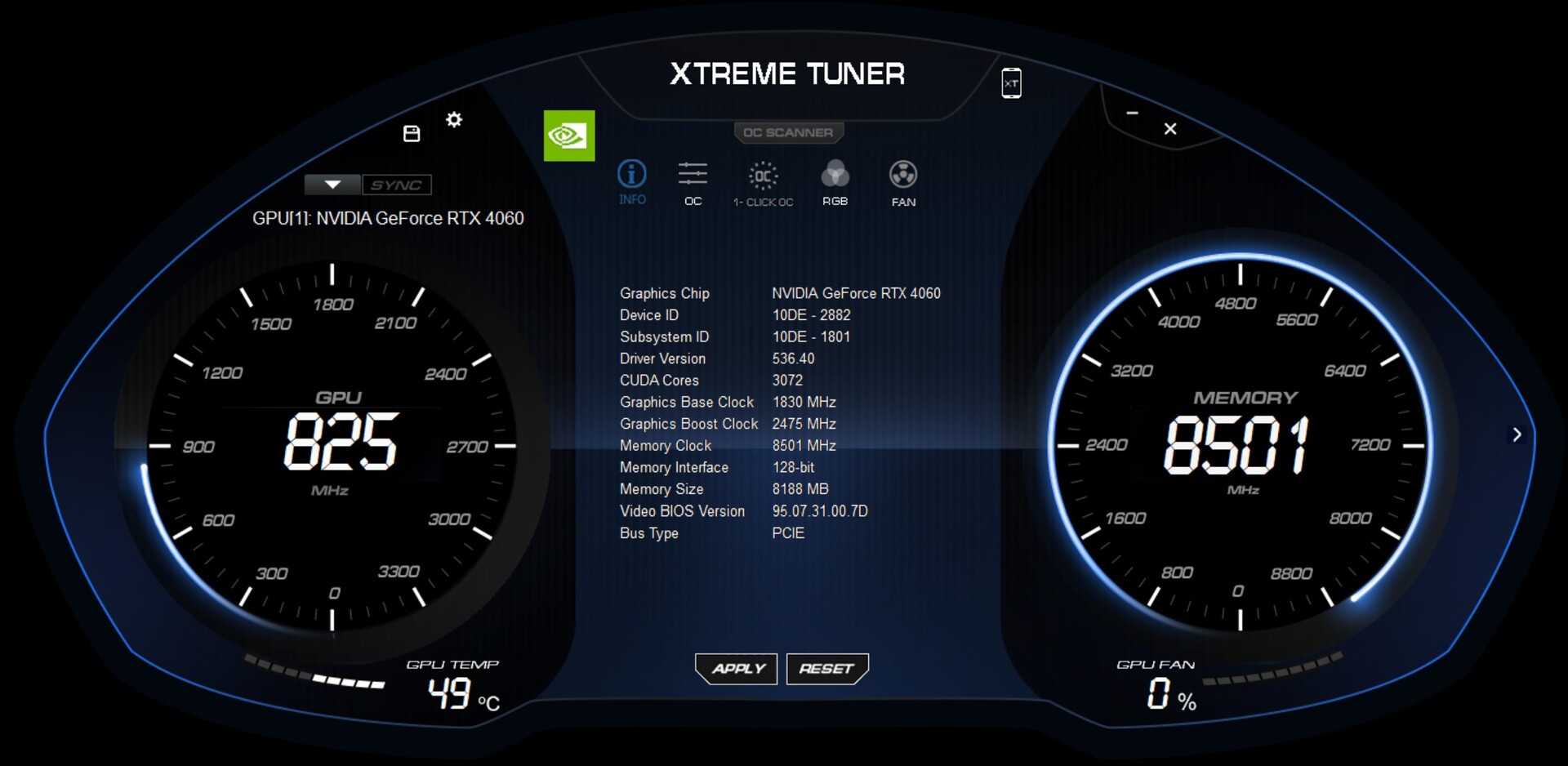Minimize the Xtreme Tuner window
This screenshot has width=1568, height=766.
[1132, 113]
